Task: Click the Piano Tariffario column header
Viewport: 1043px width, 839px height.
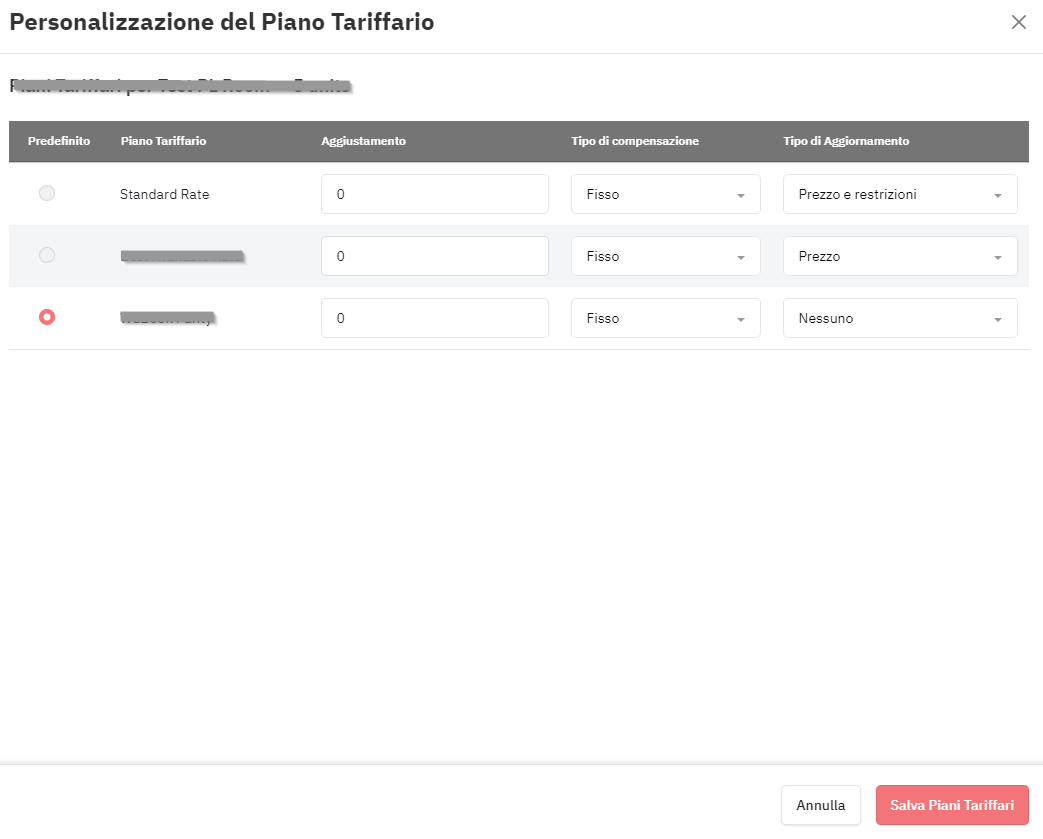Action: (x=163, y=141)
